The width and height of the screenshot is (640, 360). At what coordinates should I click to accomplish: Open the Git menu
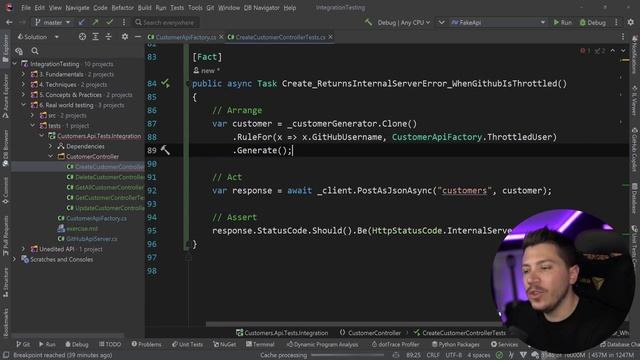(210, 8)
